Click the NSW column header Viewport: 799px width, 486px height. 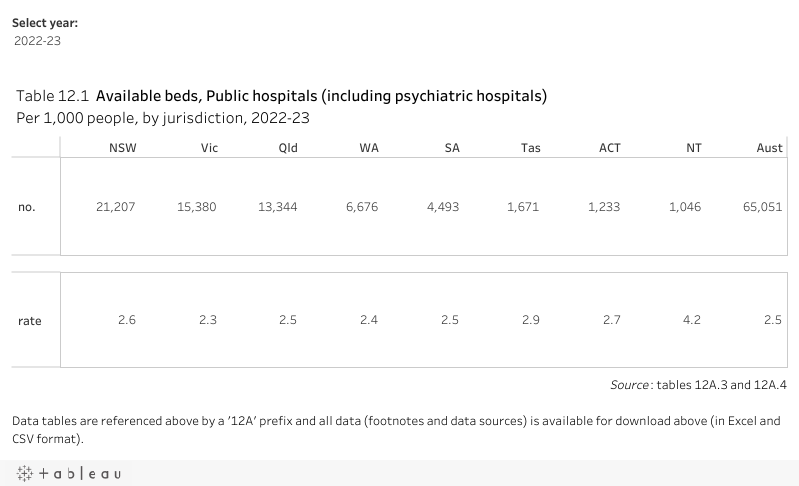(123, 148)
